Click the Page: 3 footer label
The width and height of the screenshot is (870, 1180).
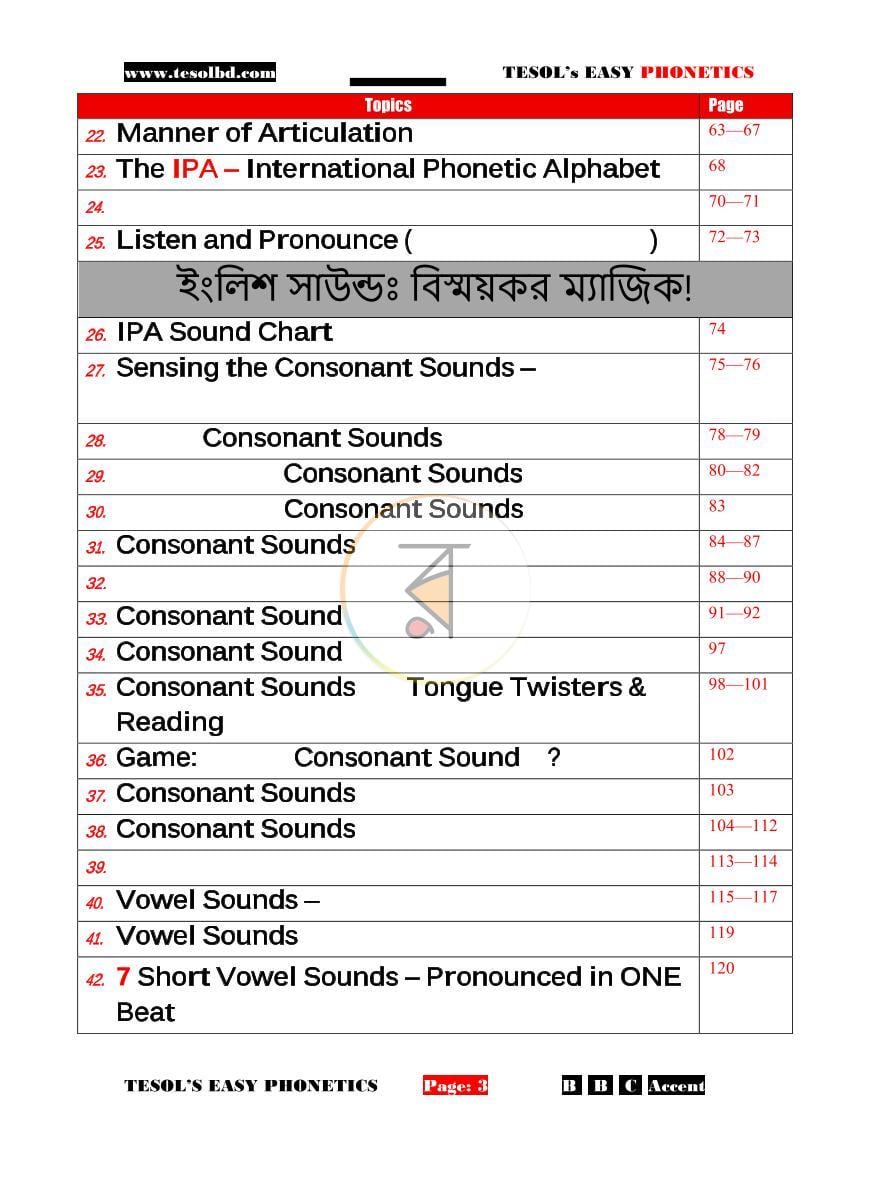click(x=455, y=1085)
